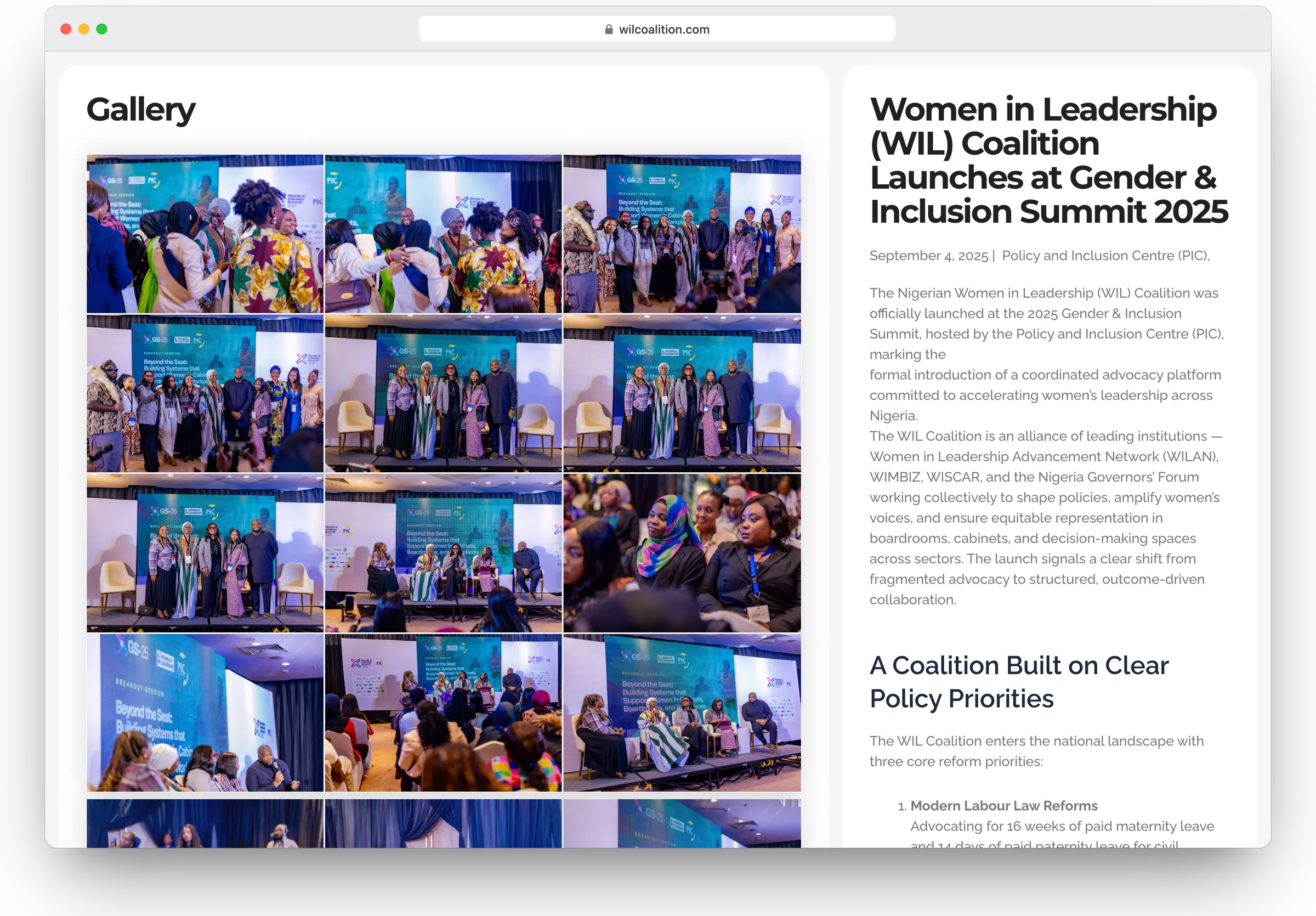
Task: Minimize the window using the yellow button
Action: [84, 29]
